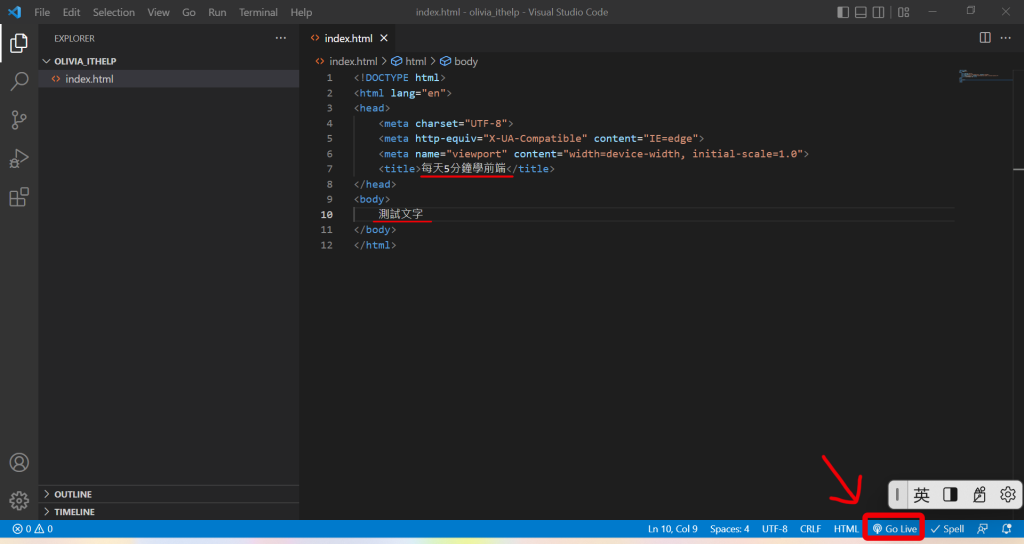This screenshot has width=1024, height=544.
Task: Click the Ln 10, Col 9 status item
Action: (x=673, y=529)
